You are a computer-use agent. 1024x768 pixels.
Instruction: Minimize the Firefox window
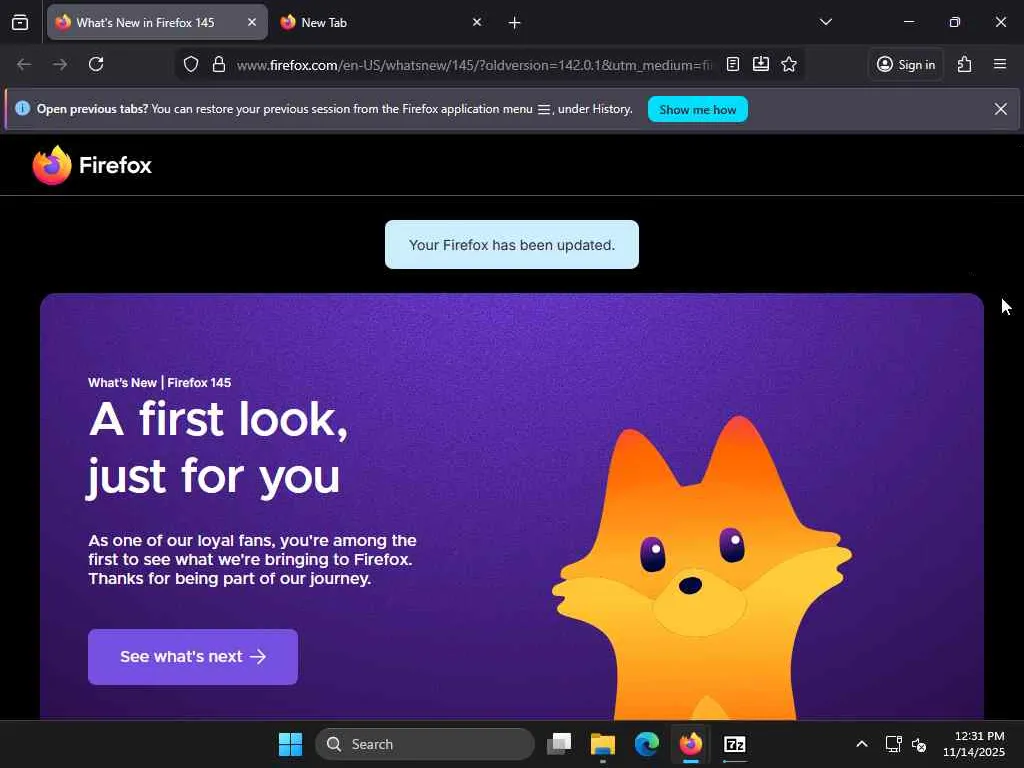[x=908, y=22]
